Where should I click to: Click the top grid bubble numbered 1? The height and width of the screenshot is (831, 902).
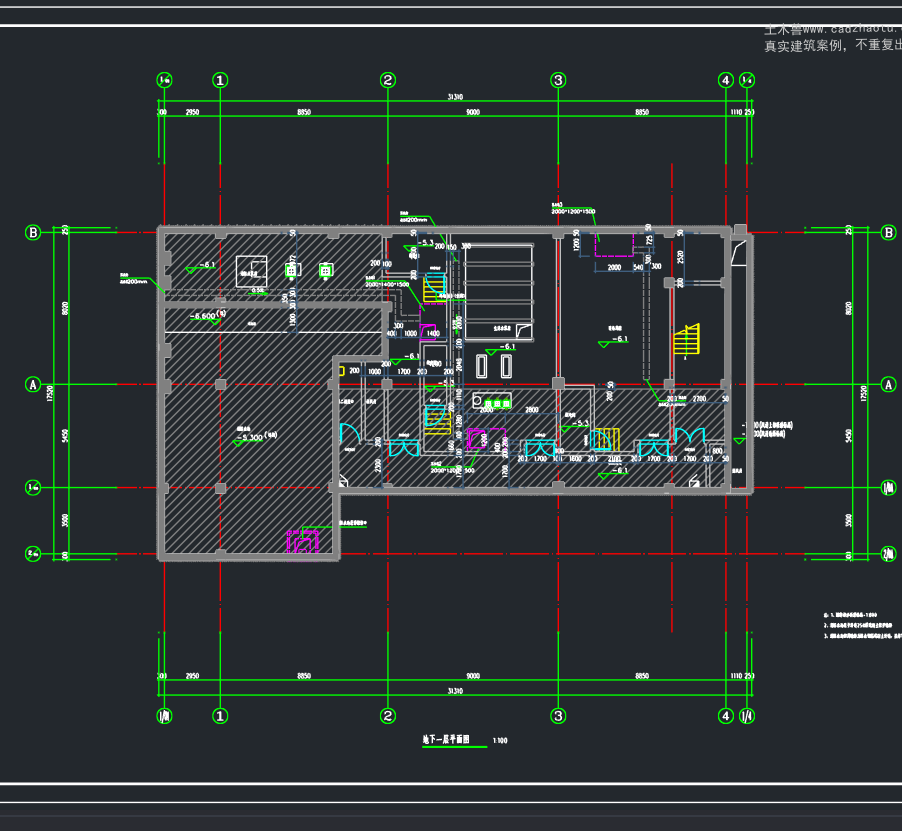click(x=220, y=80)
